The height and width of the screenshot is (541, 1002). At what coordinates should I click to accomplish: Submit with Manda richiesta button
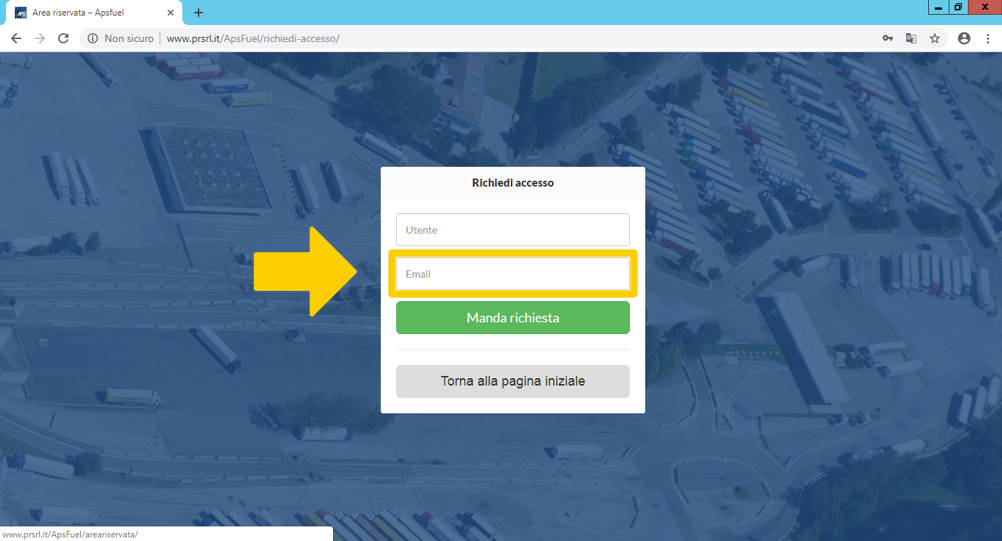513,317
